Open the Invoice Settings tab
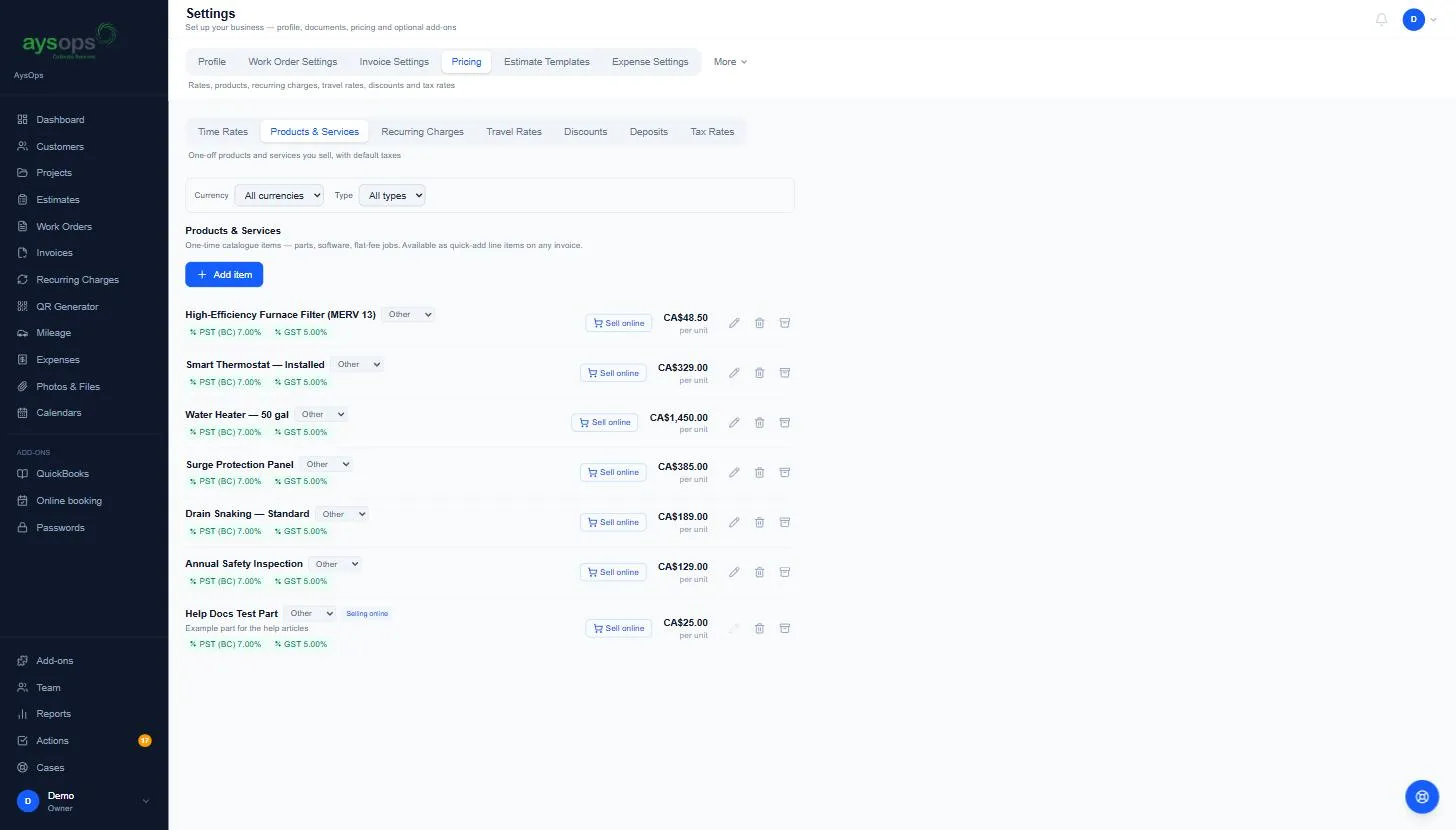This screenshot has width=1456, height=830. point(394,62)
